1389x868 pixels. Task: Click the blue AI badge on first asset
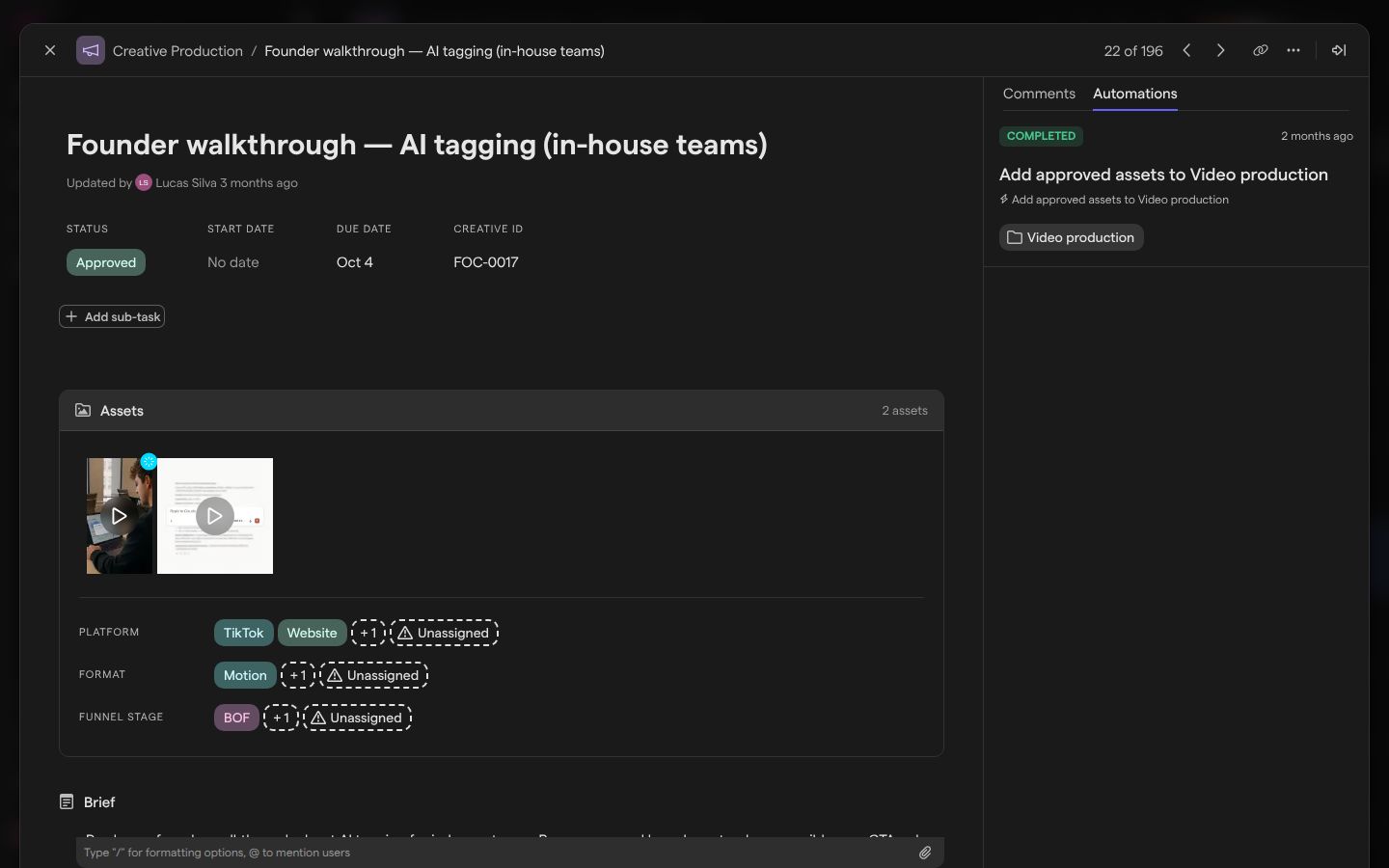coord(149,461)
